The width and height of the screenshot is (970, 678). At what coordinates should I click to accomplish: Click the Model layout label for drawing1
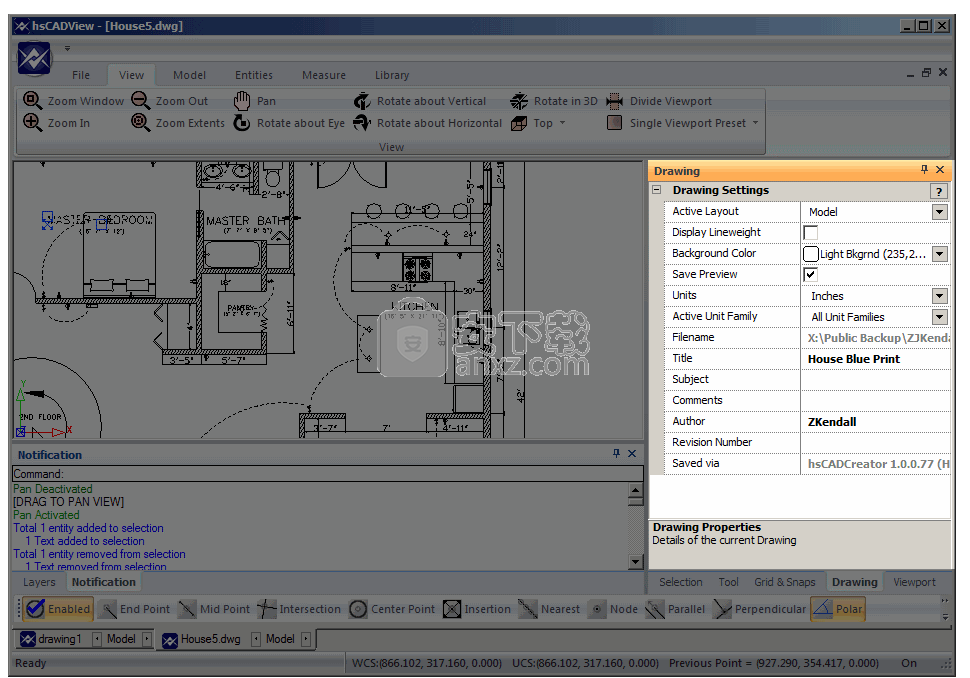121,639
